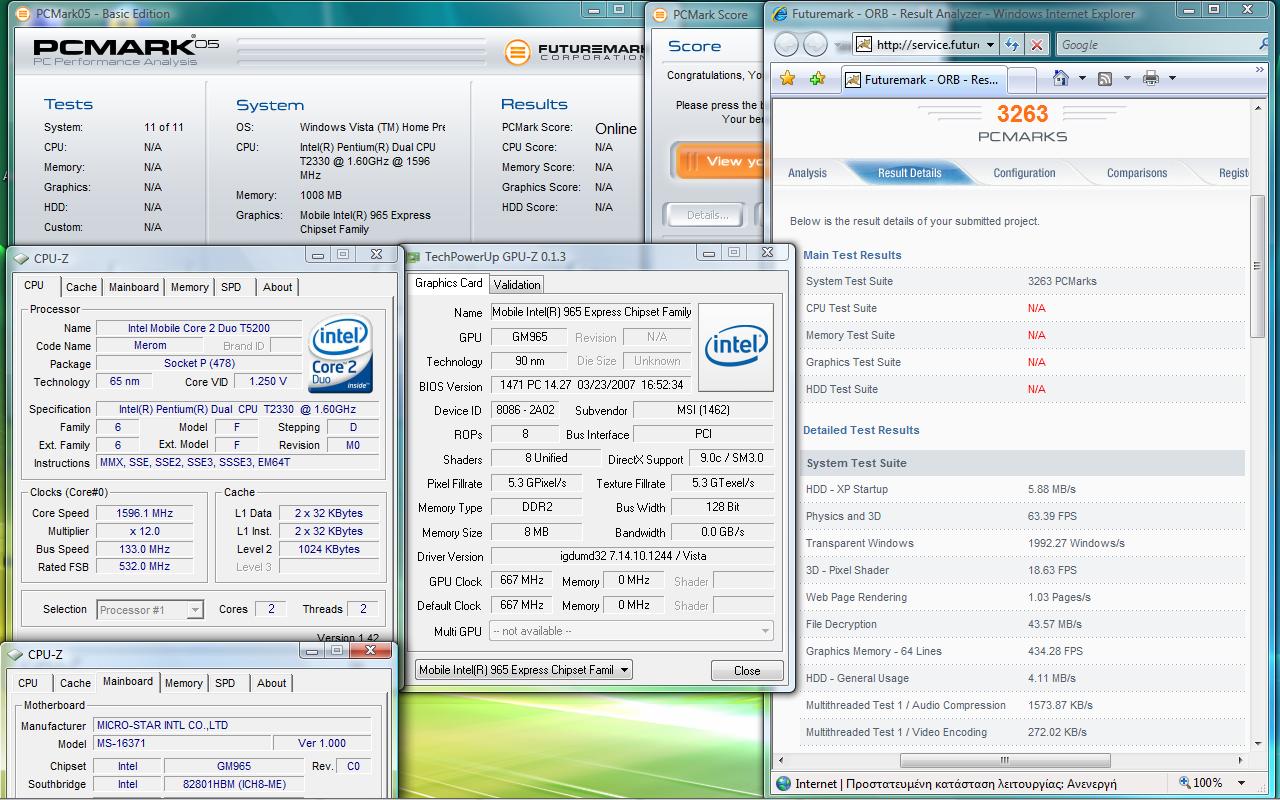Click the Internet Explorer title bar icon
Image resolution: width=1280 pixels, height=800 pixels.
[779, 14]
